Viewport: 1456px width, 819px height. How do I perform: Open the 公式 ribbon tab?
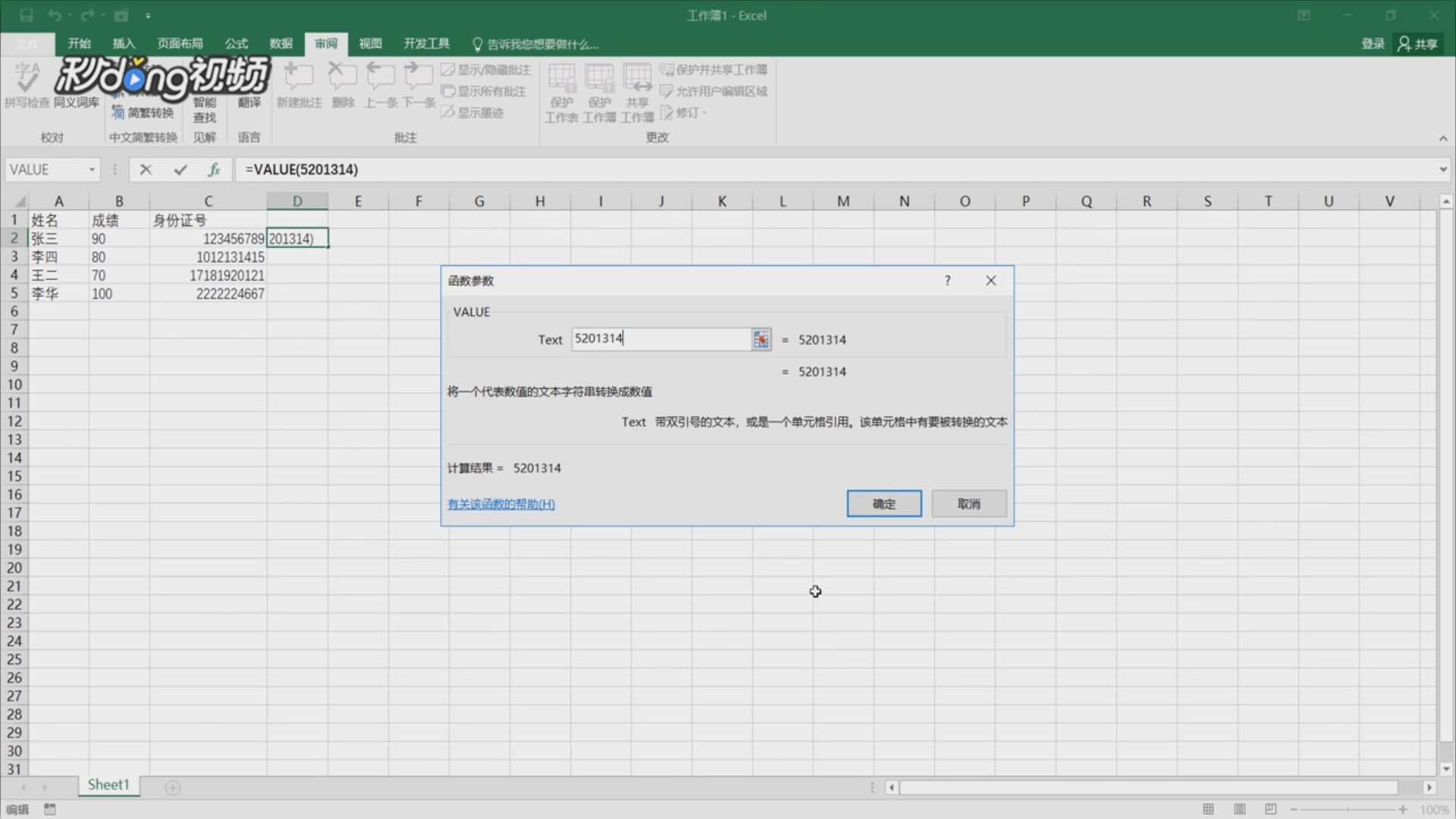236,44
